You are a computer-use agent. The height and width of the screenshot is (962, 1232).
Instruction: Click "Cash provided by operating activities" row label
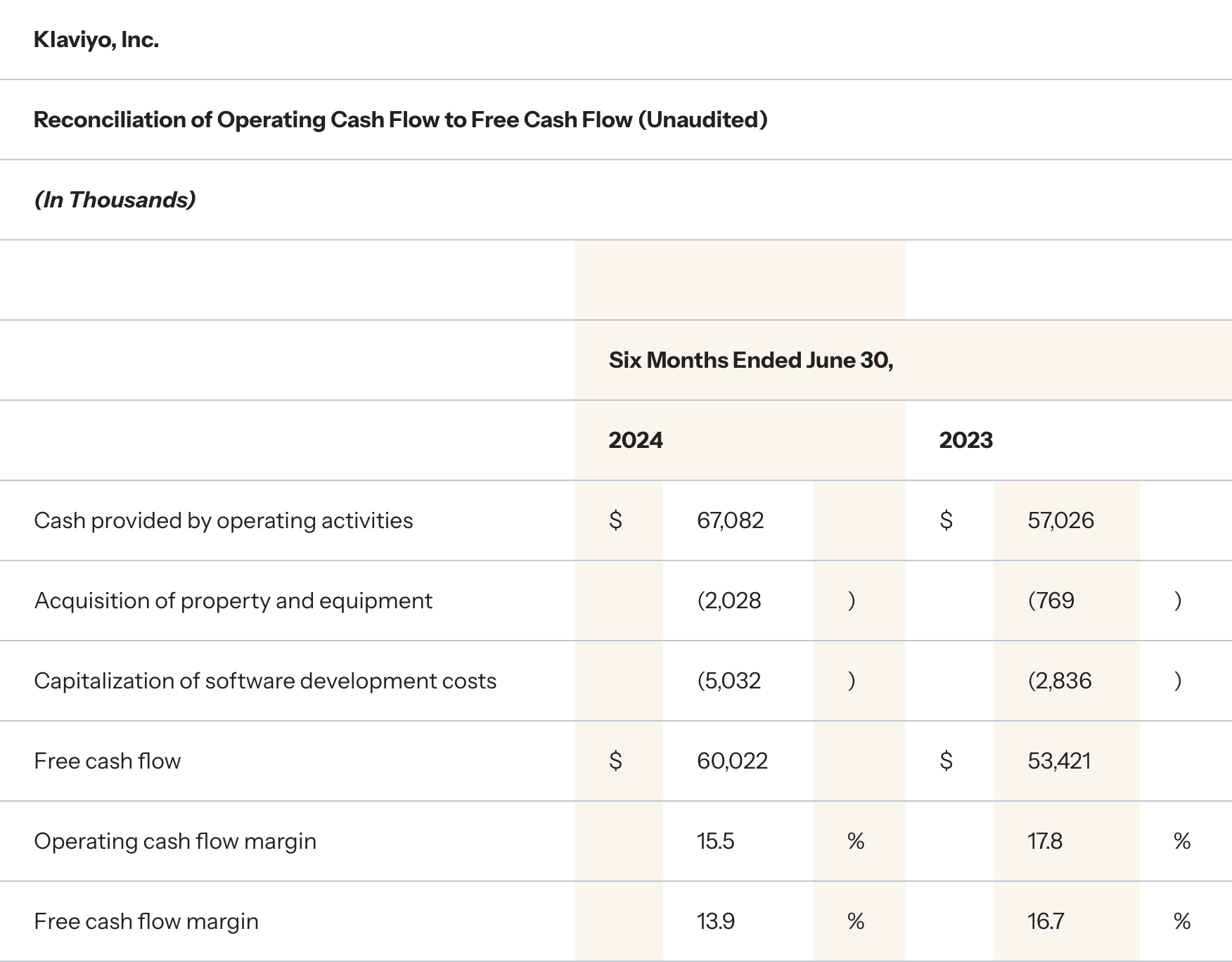pyautogui.click(x=223, y=520)
